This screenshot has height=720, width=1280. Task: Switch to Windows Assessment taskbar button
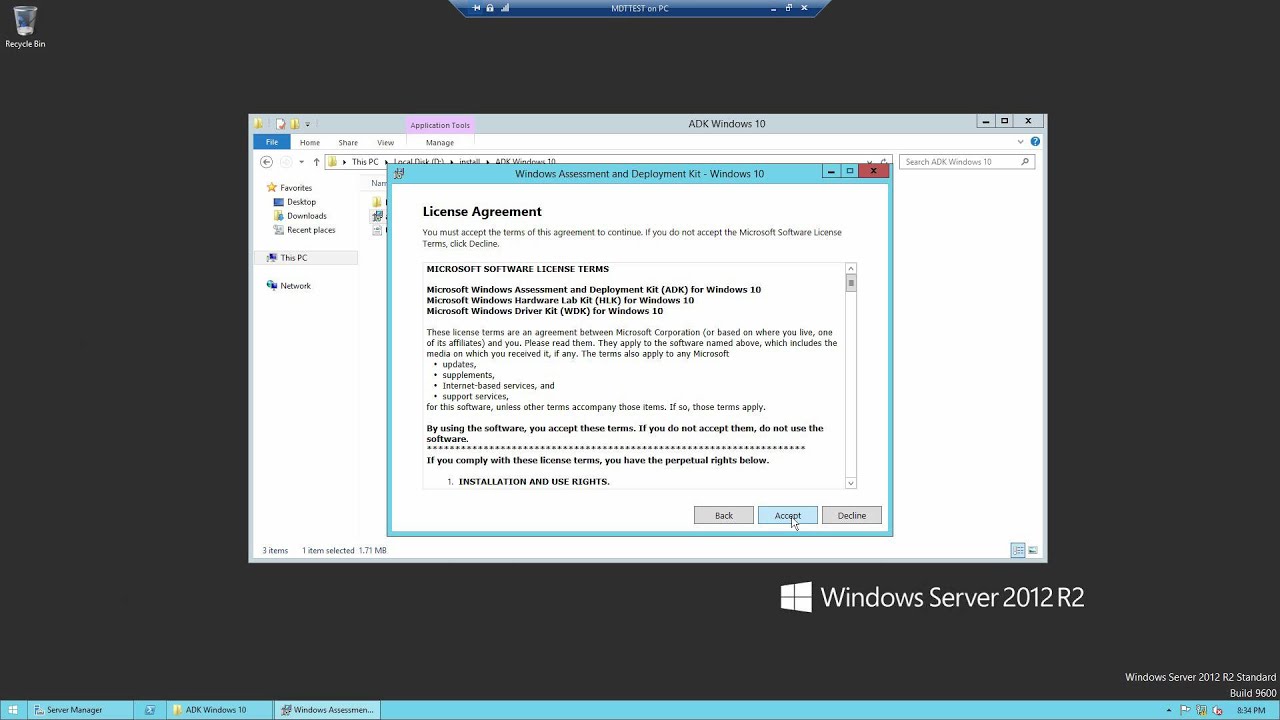328,710
